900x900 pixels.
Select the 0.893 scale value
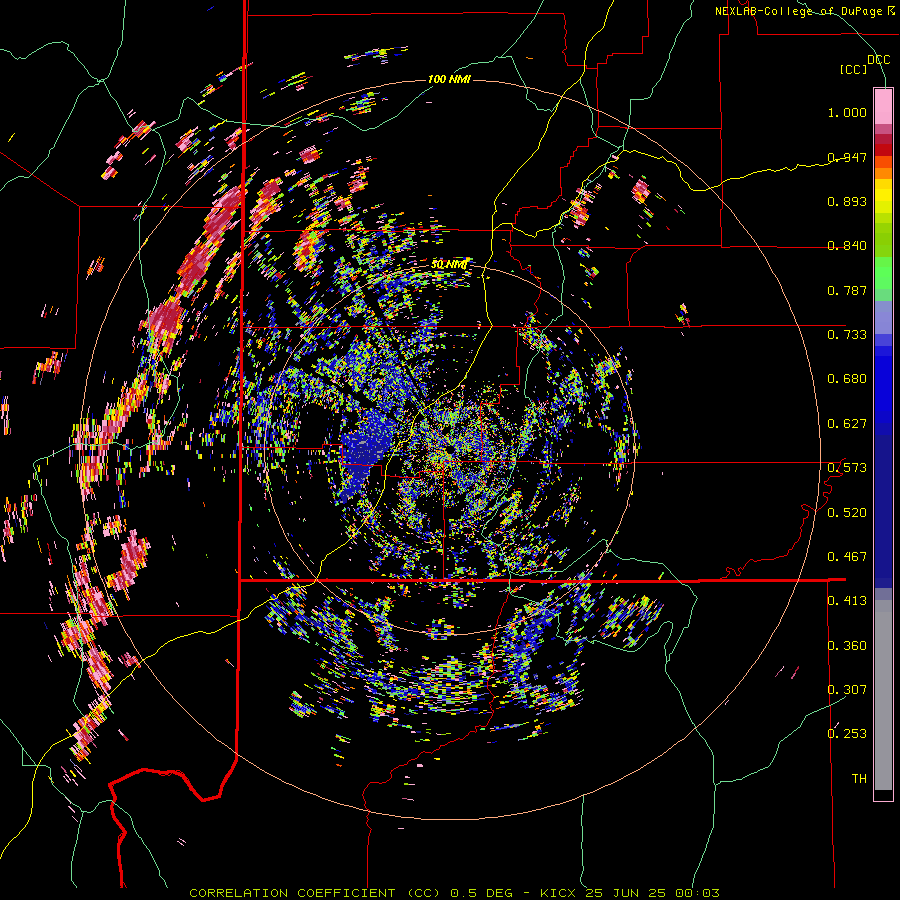click(847, 201)
